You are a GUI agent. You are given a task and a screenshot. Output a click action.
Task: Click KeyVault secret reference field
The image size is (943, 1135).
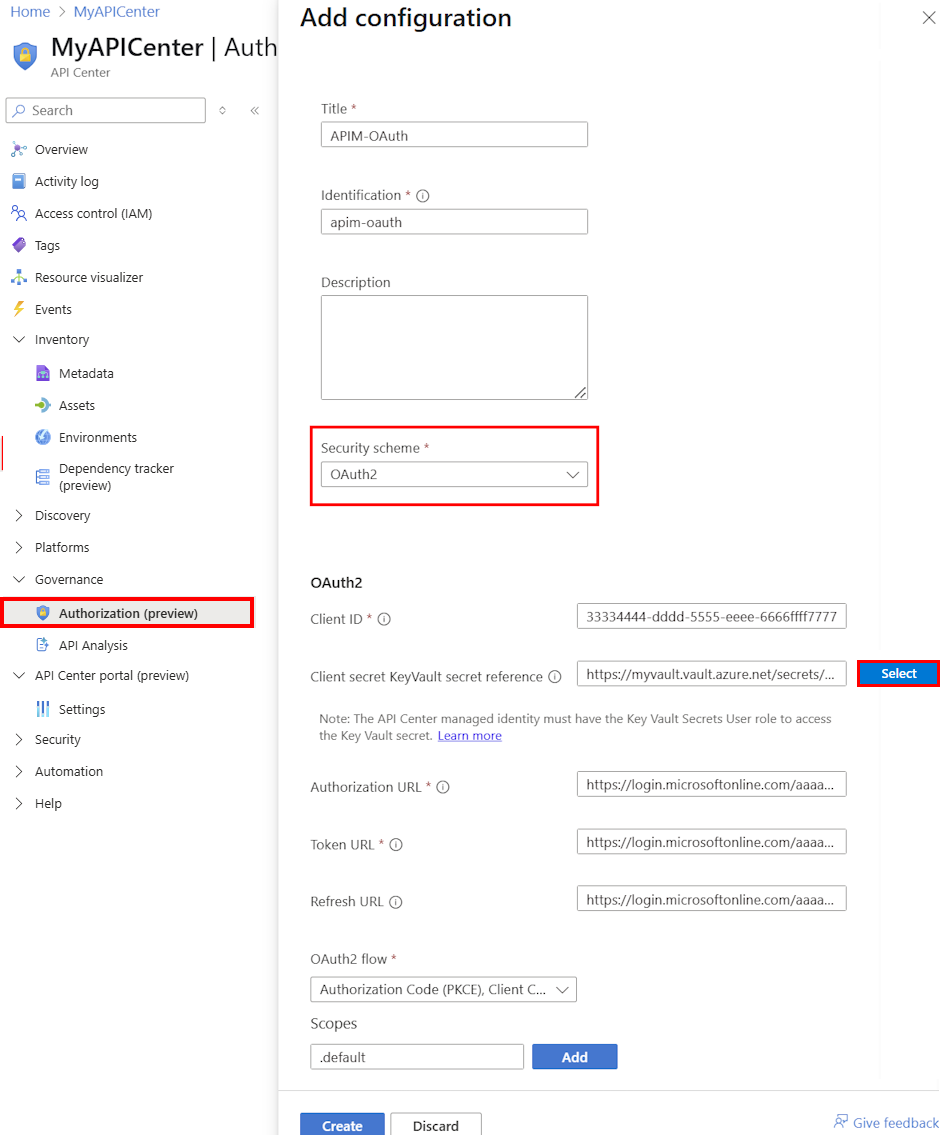click(711, 674)
